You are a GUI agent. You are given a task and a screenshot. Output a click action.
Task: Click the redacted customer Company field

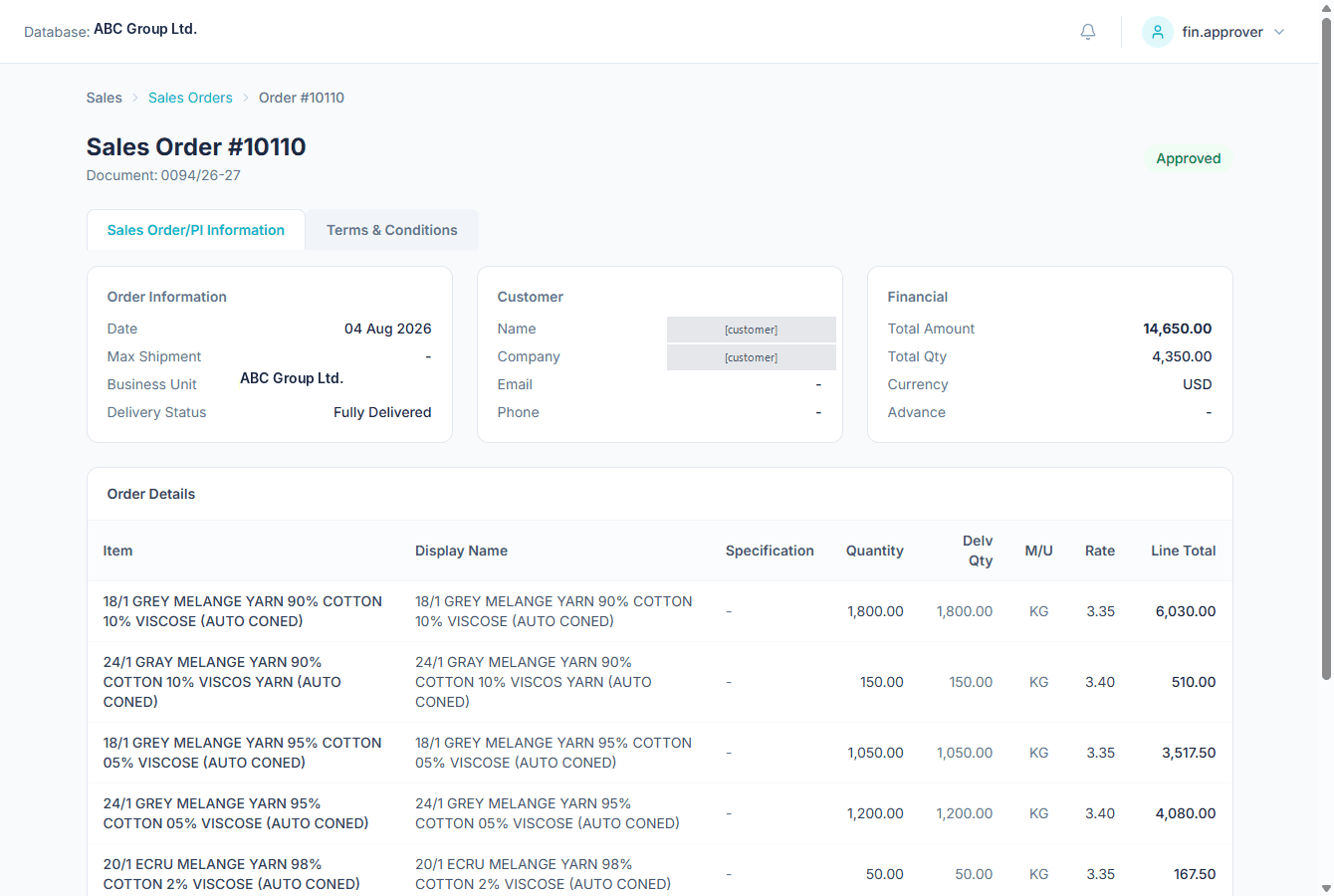click(752, 357)
